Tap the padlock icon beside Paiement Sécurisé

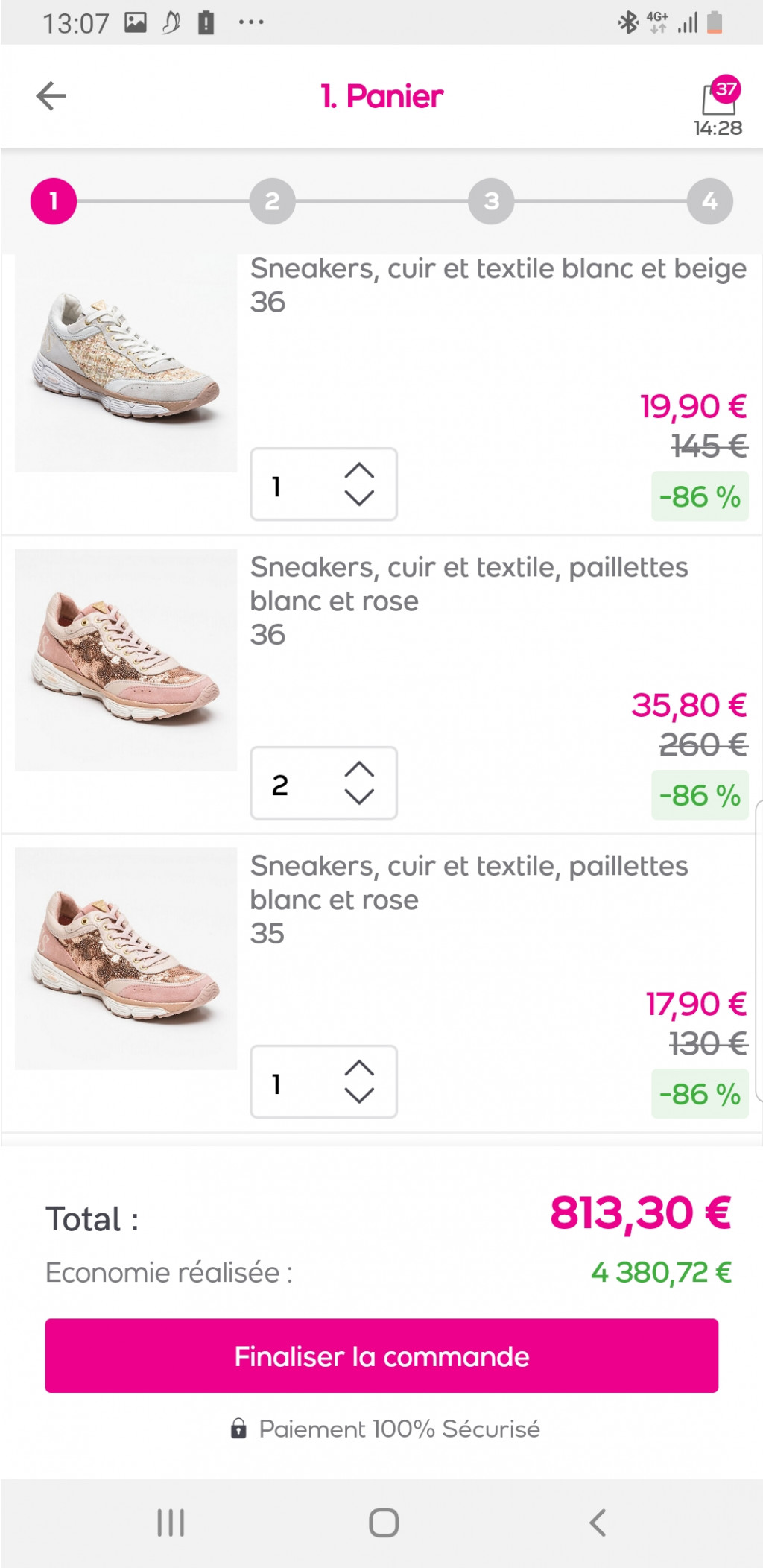pyautogui.click(x=238, y=1429)
